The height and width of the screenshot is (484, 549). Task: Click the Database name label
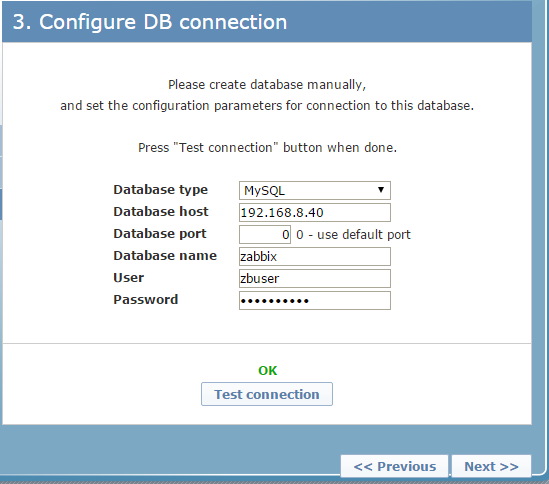[165, 255]
